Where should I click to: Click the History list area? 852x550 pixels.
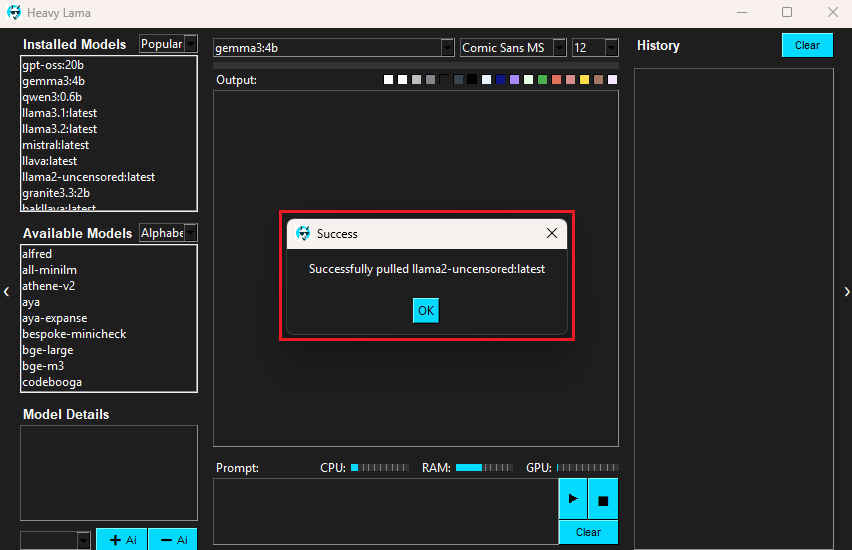click(x=734, y=309)
